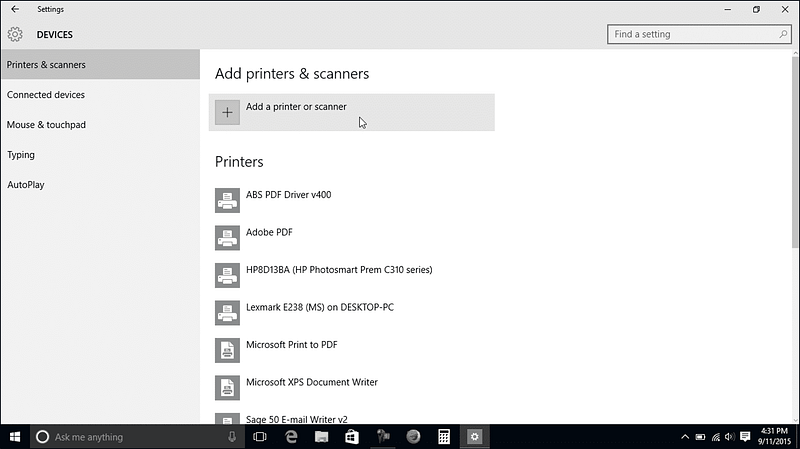Click Adobe PDF printer name
The height and width of the screenshot is (449, 800).
tap(269, 232)
